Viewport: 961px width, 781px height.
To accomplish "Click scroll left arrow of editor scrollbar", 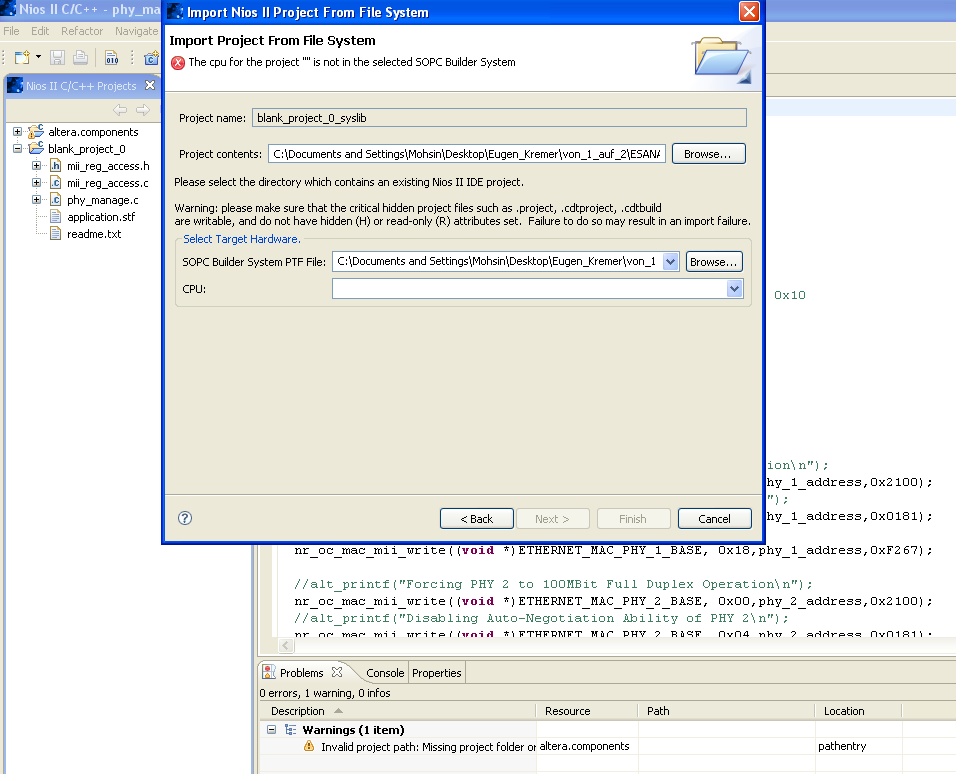I will point(286,646).
